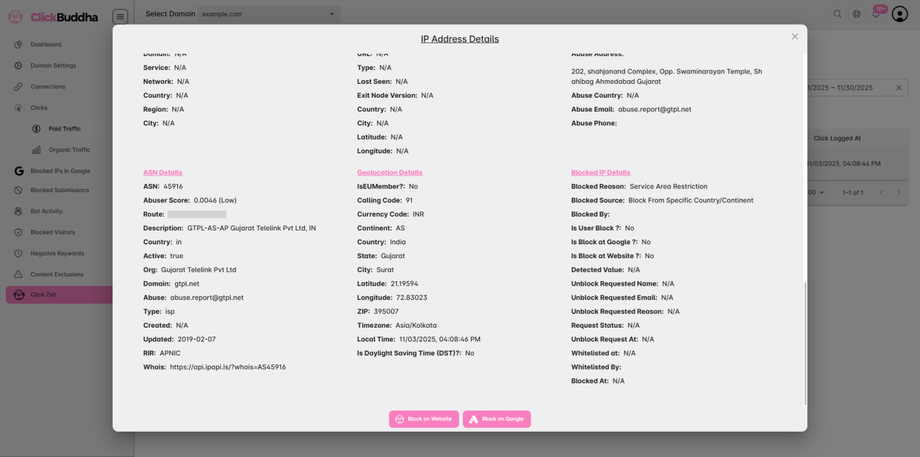This screenshot has height=457, width=920.
Task: Click the Blocked Submissions ban icon
Action: tap(18, 190)
